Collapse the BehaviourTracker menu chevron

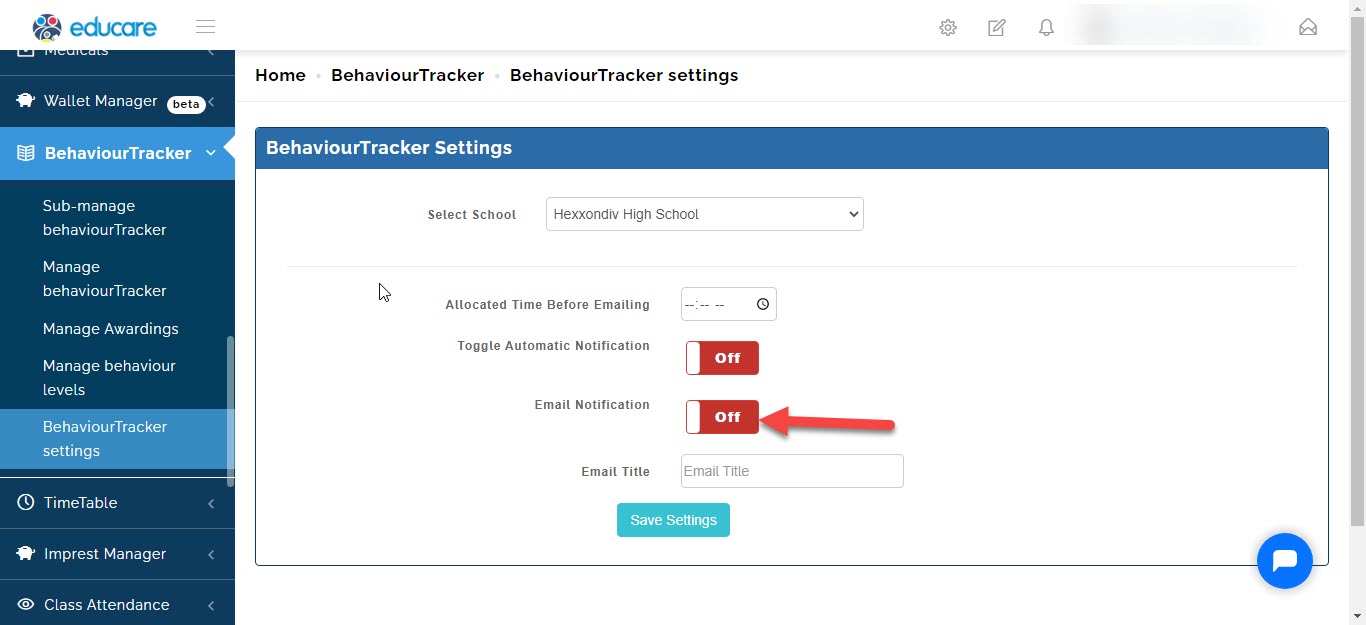pyautogui.click(x=211, y=153)
